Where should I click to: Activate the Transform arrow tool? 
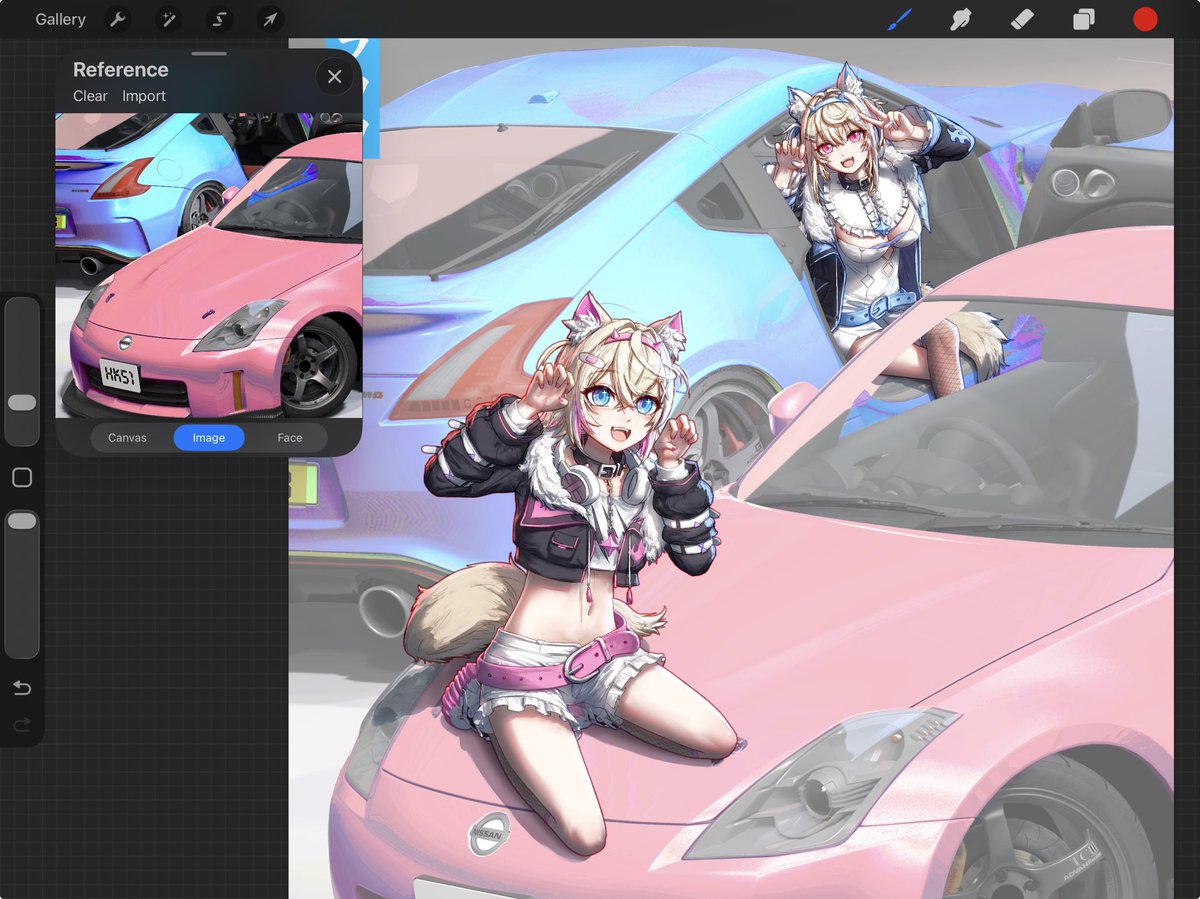(x=271, y=19)
